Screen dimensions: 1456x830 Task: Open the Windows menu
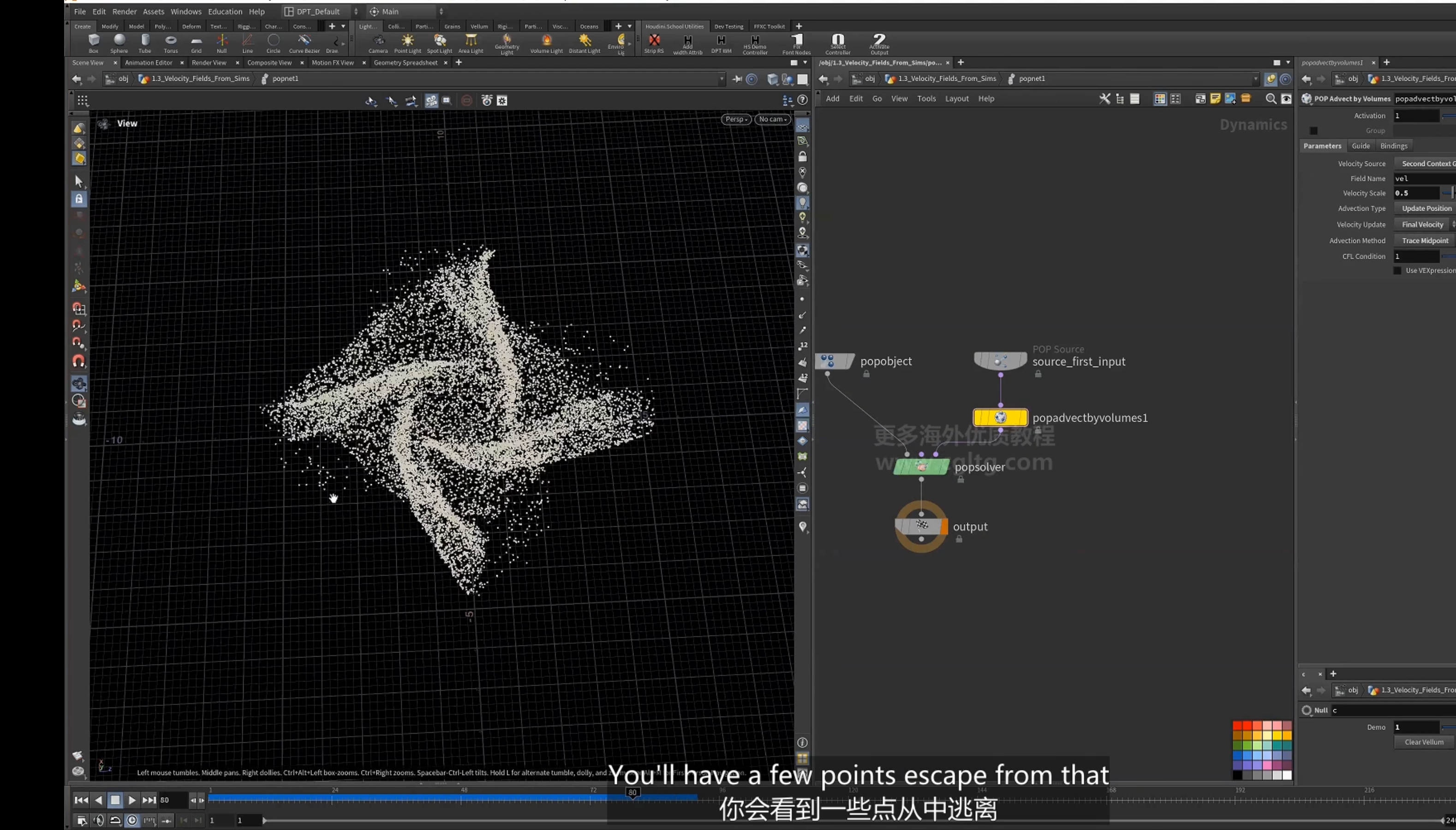pyautogui.click(x=186, y=12)
